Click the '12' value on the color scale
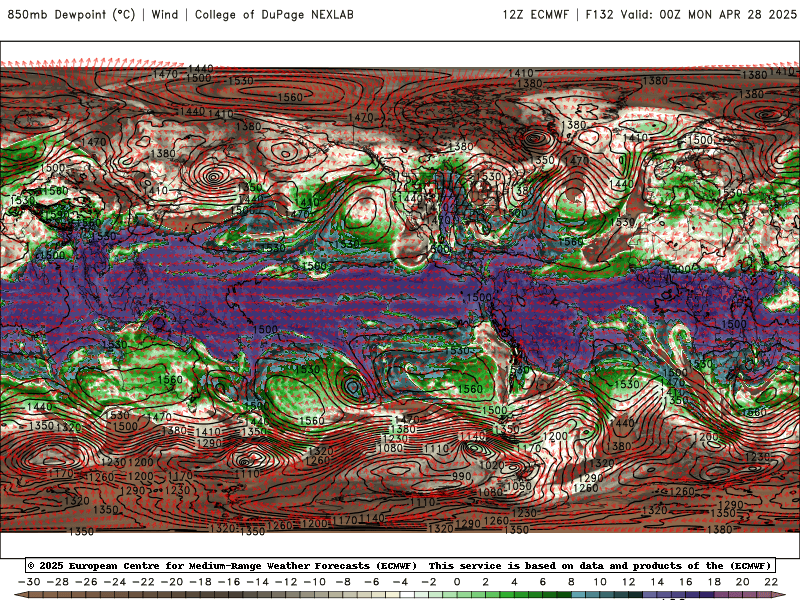The width and height of the screenshot is (800, 600). pyautogui.click(x=629, y=582)
